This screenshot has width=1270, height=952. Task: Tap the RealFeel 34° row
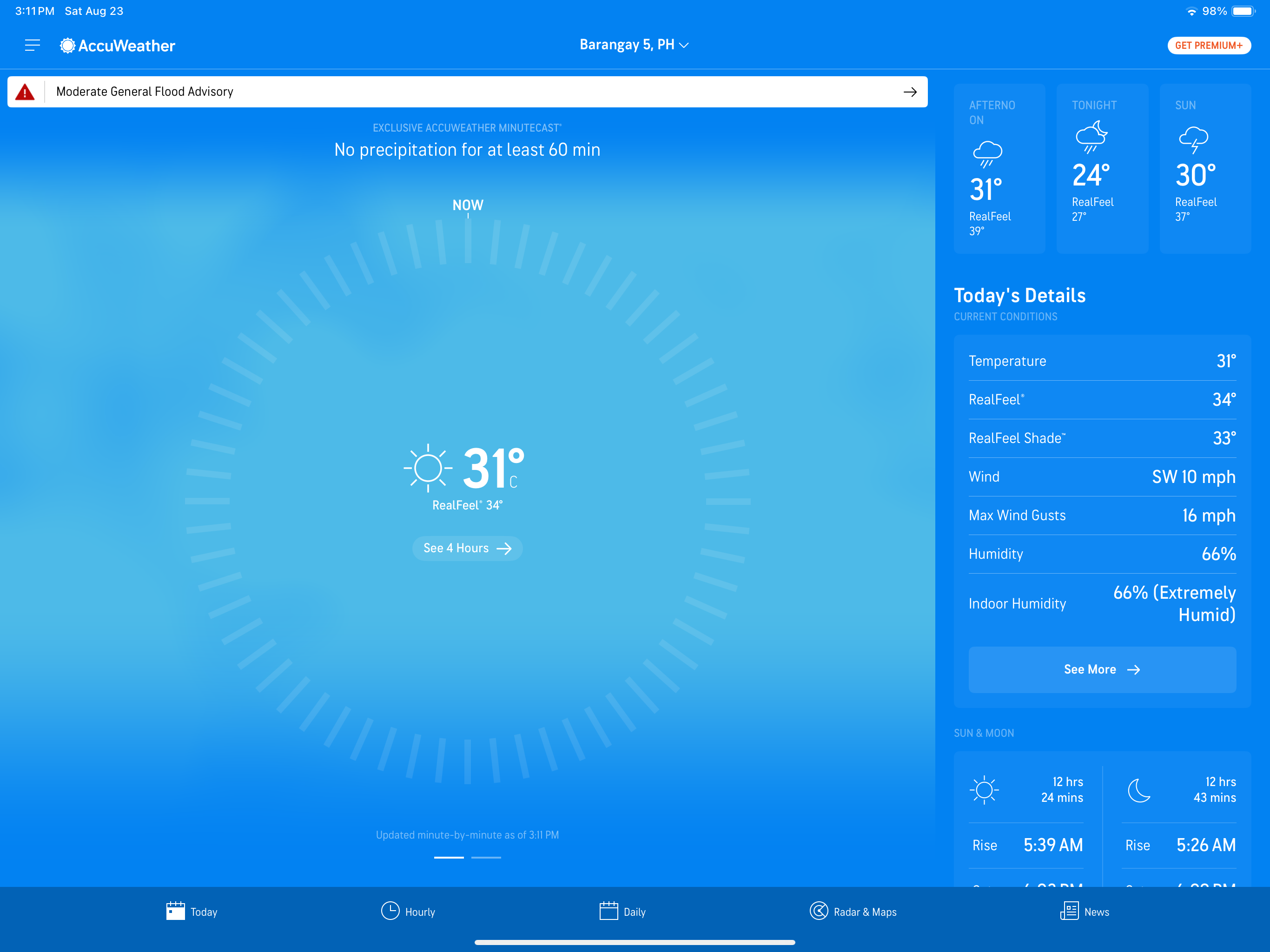(1102, 400)
